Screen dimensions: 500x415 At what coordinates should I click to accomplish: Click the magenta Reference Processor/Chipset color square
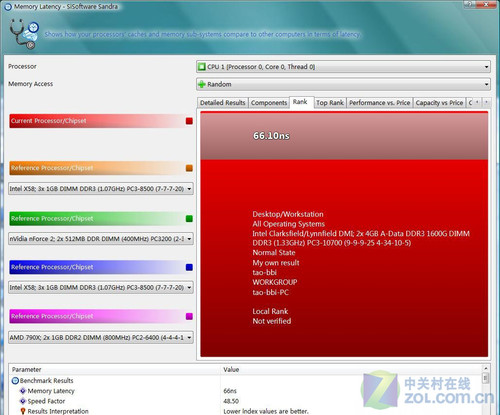[x=189, y=317]
